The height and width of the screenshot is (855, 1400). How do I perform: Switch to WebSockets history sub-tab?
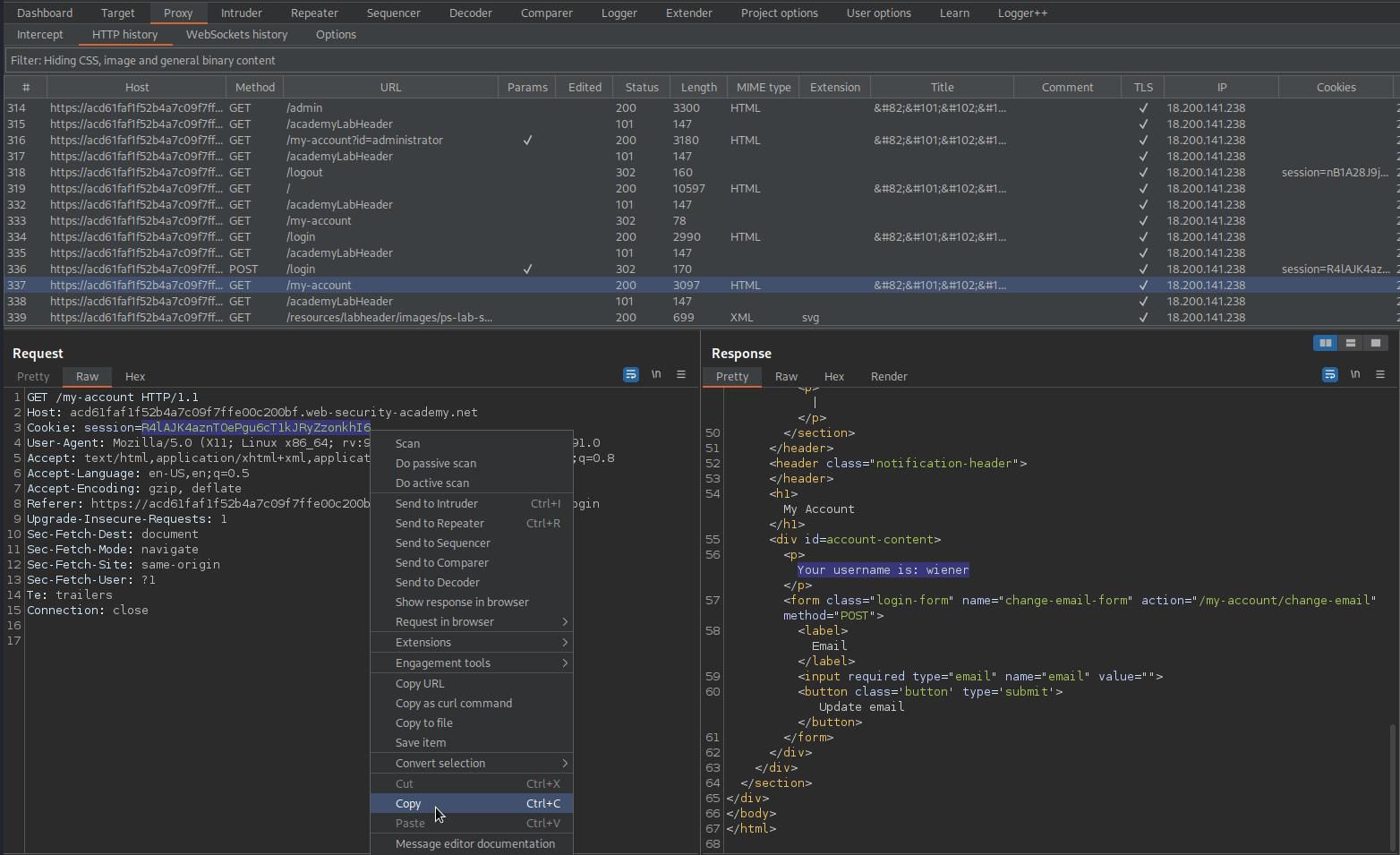237,34
